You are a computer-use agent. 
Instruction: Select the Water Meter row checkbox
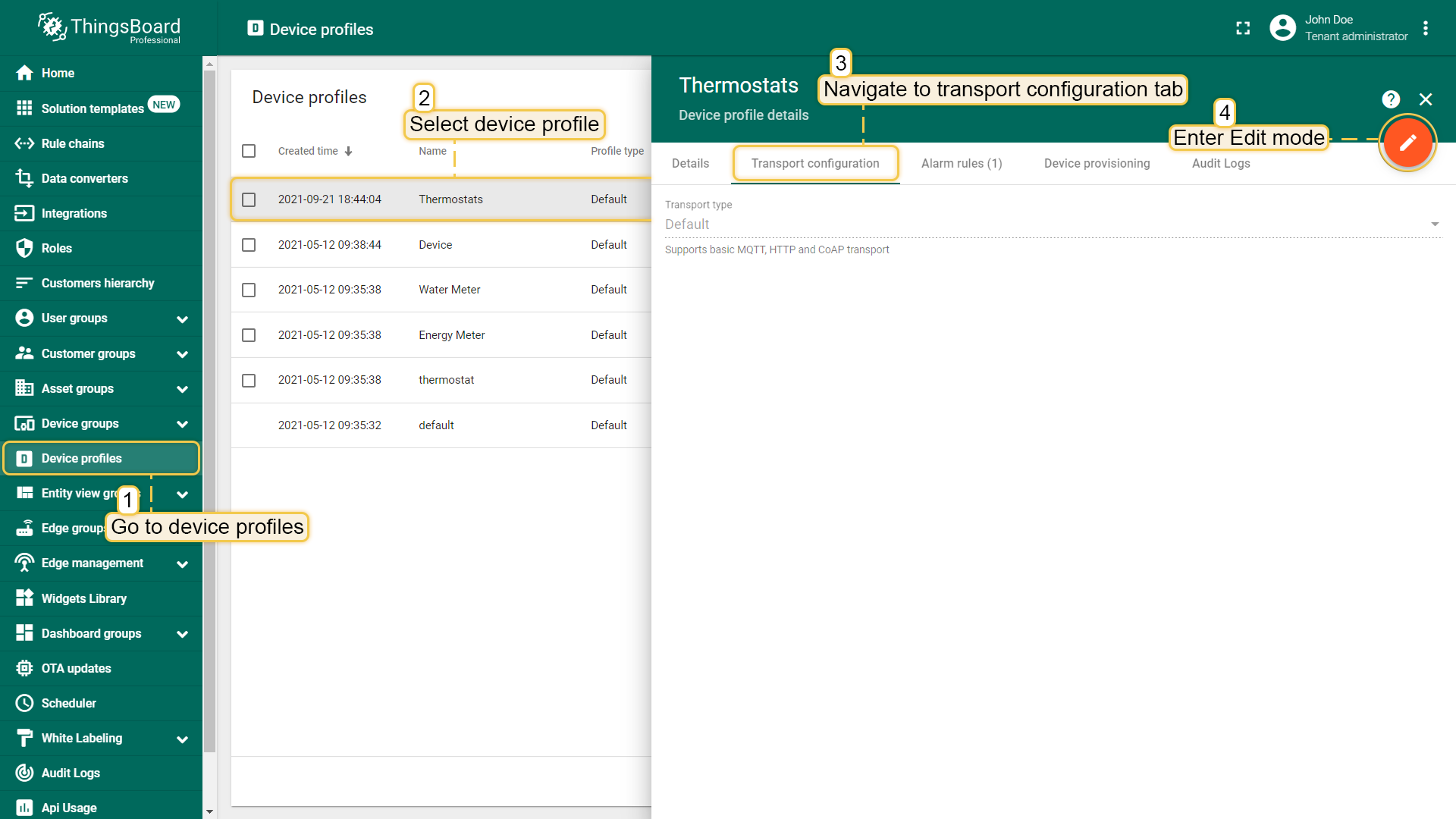coord(249,290)
